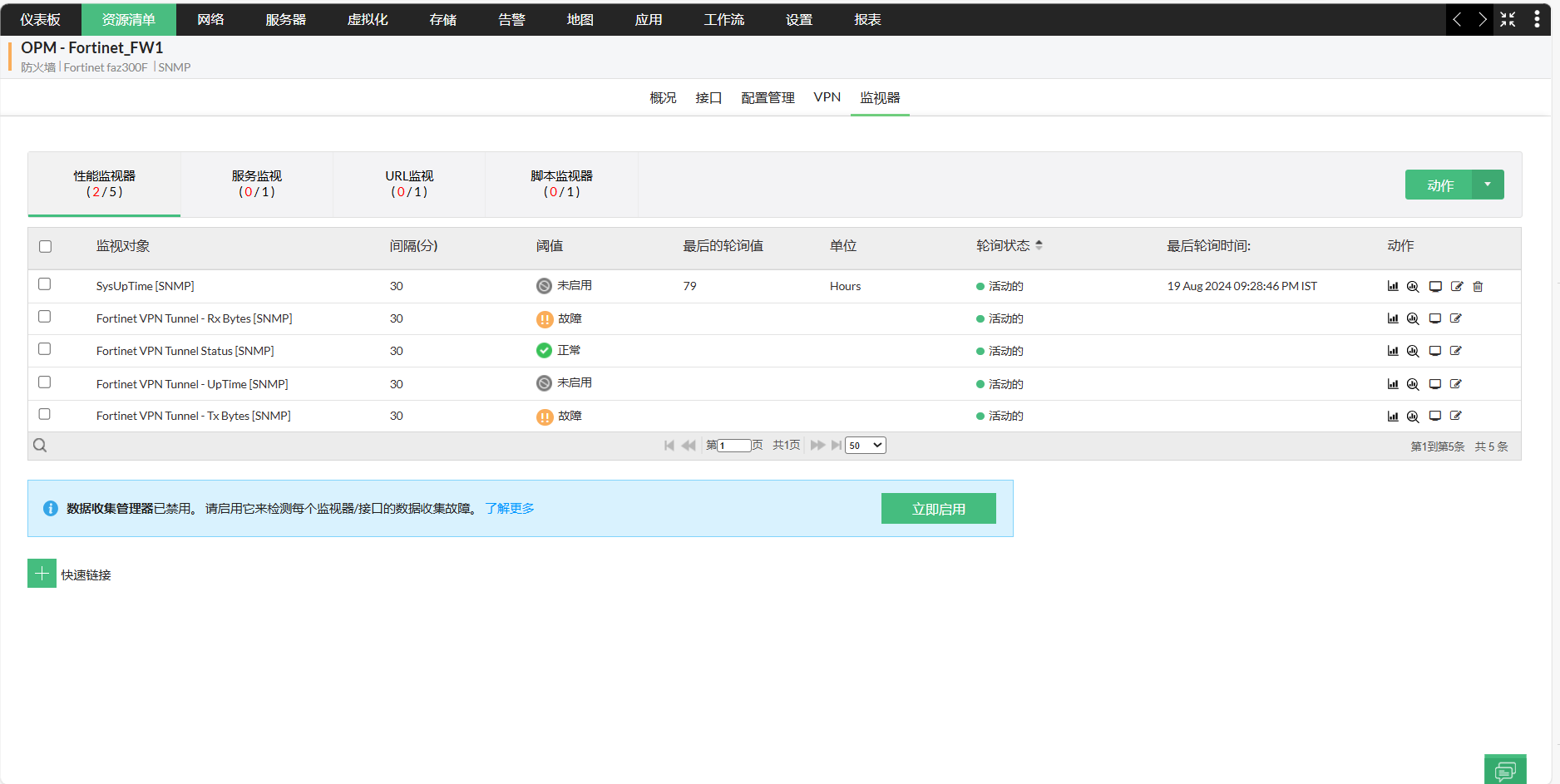Switch to the 服务监视 tab
1560x784 pixels.
coord(257,184)
